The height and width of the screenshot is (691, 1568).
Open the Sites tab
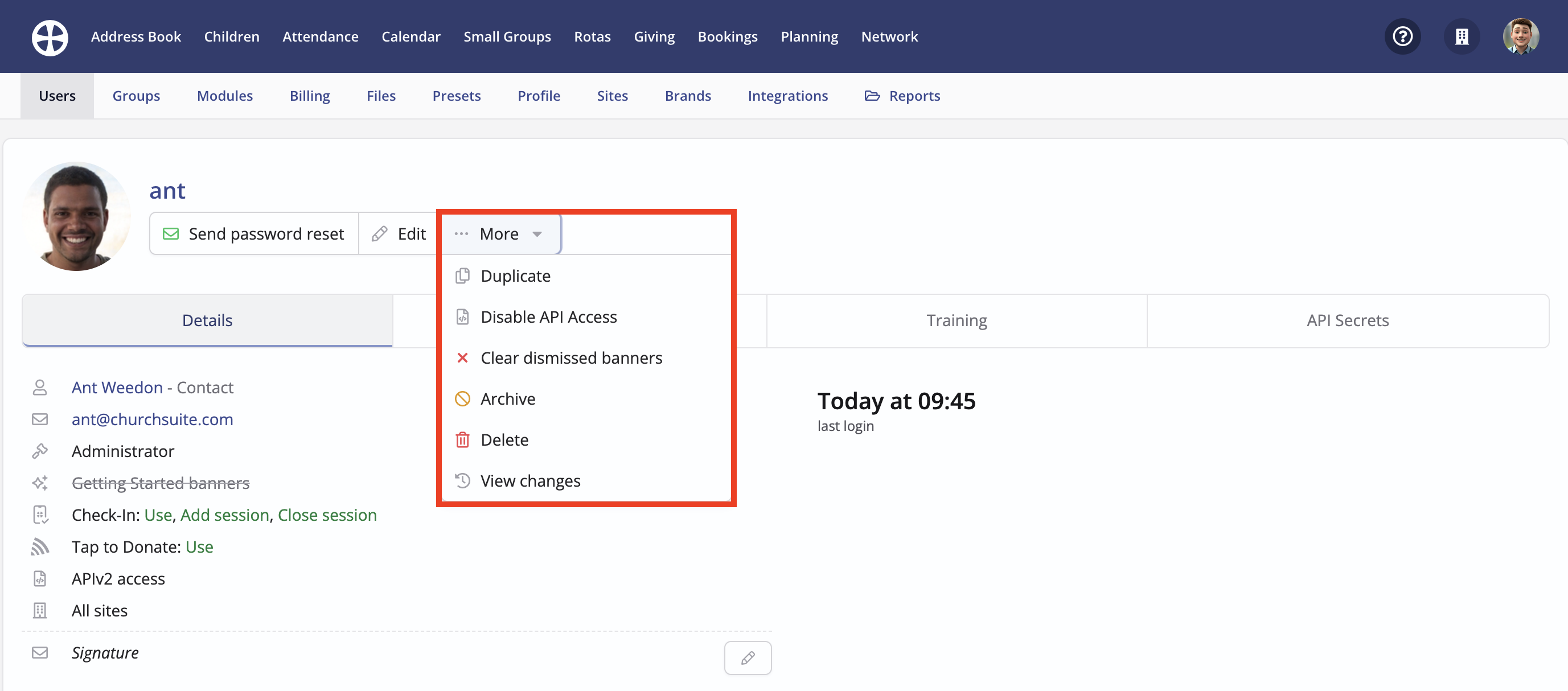tap(613, 96)
